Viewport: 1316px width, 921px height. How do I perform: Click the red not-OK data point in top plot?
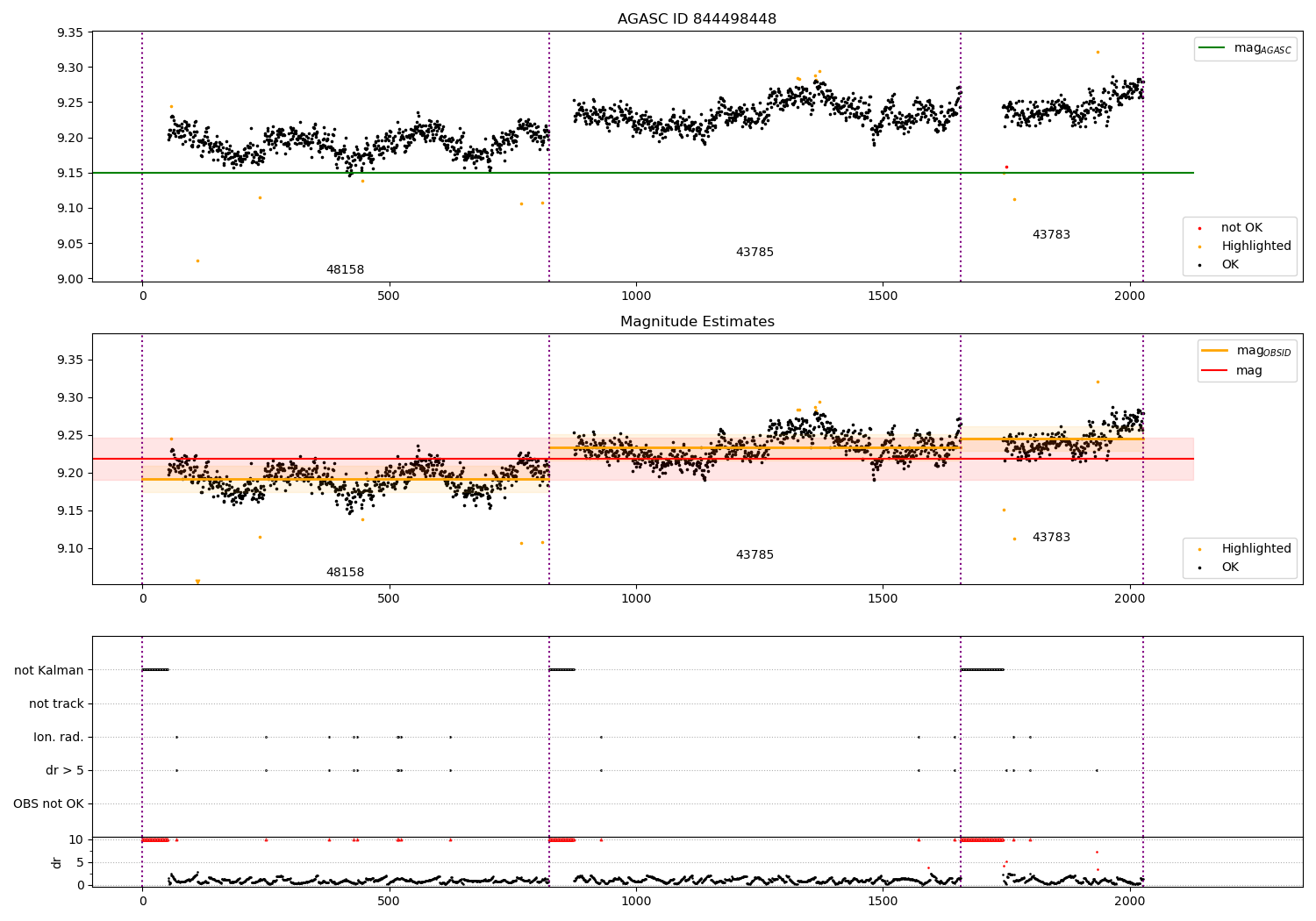click(1006, 167)
